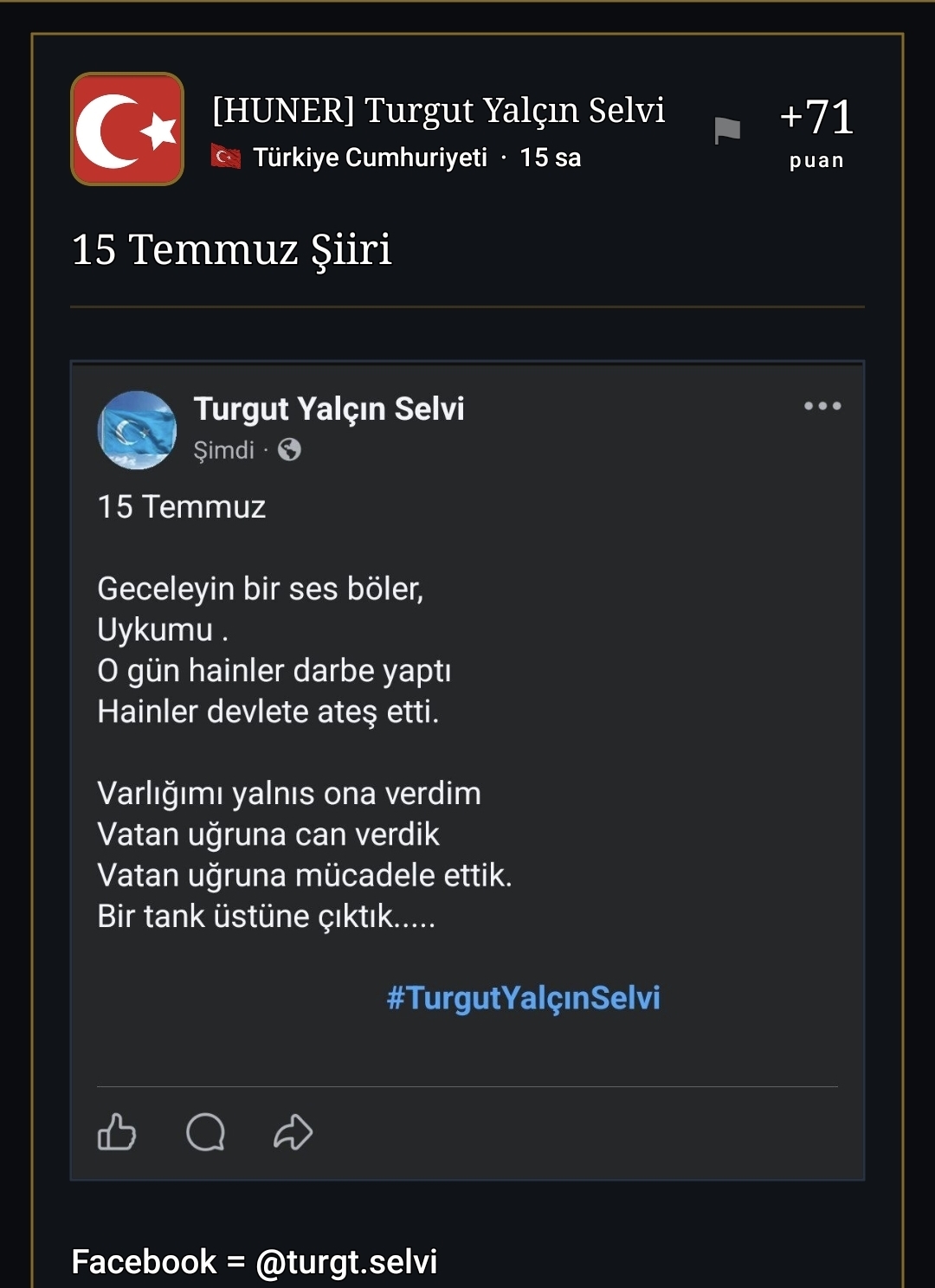The image size is (935, 1288).
Task: Click the globe public-visibility icon
Action: 289,449
